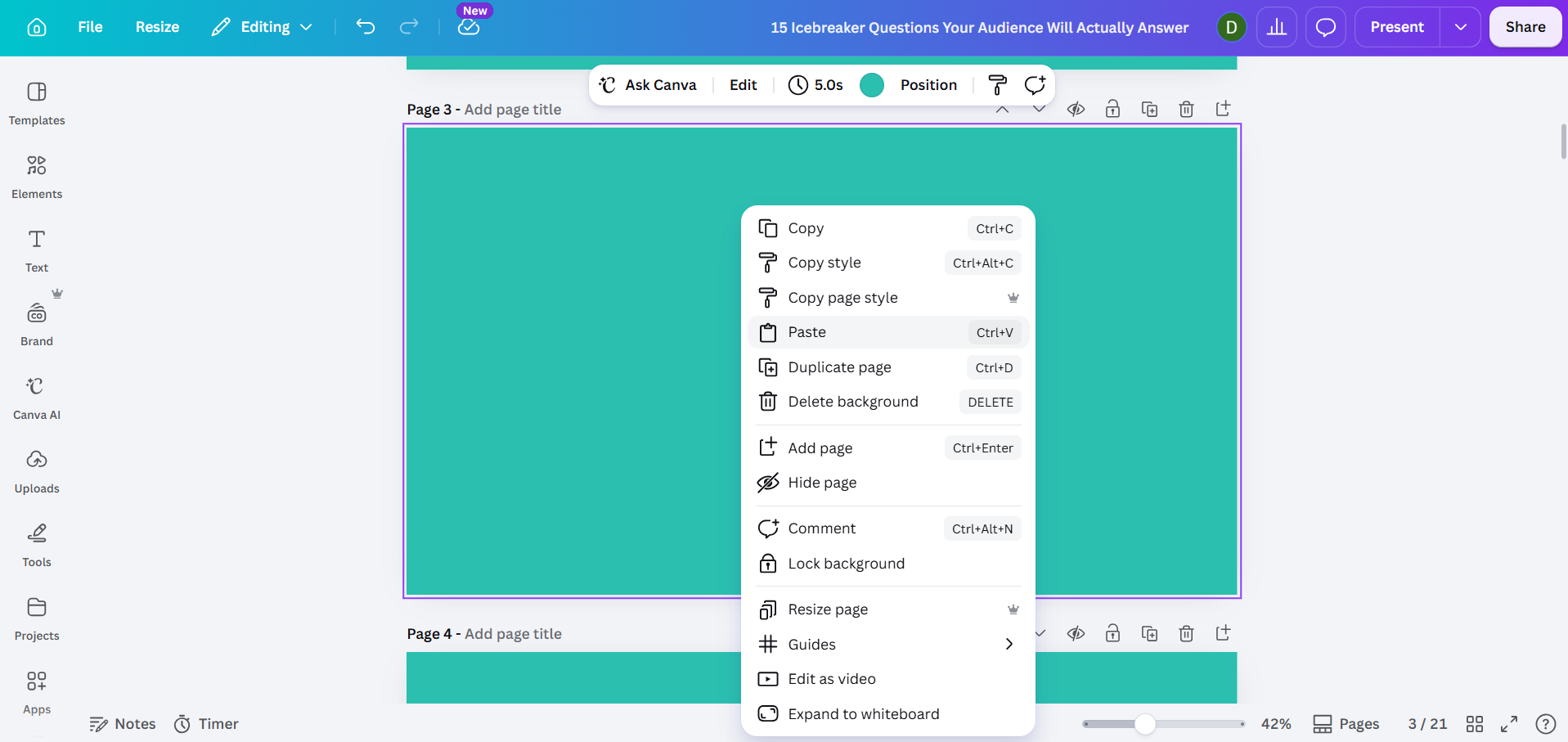Toggle hide for Page 3
1568x742 pixels.
coord(1076,109)
